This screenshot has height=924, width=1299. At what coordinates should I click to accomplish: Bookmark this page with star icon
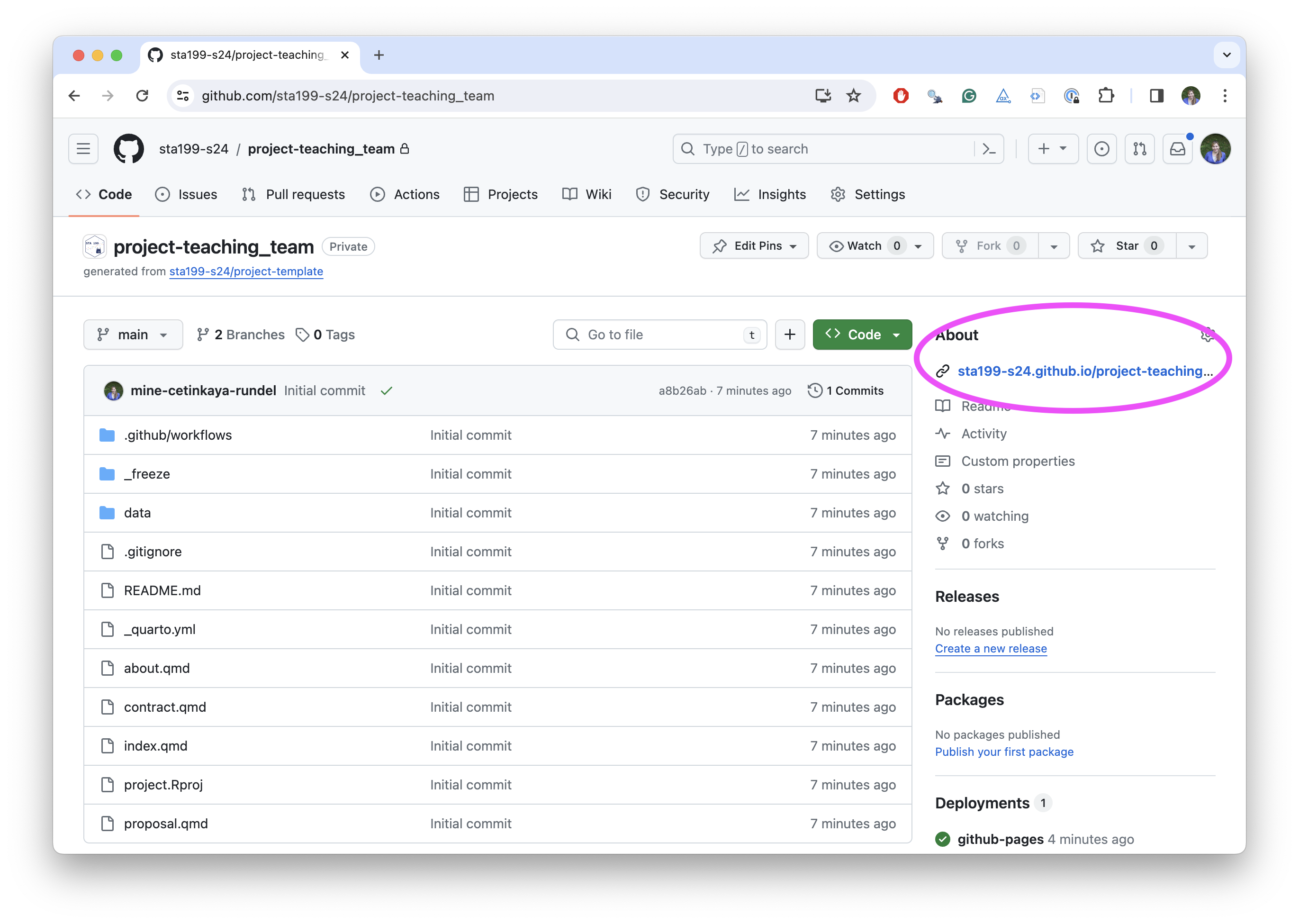coord(853,96)
